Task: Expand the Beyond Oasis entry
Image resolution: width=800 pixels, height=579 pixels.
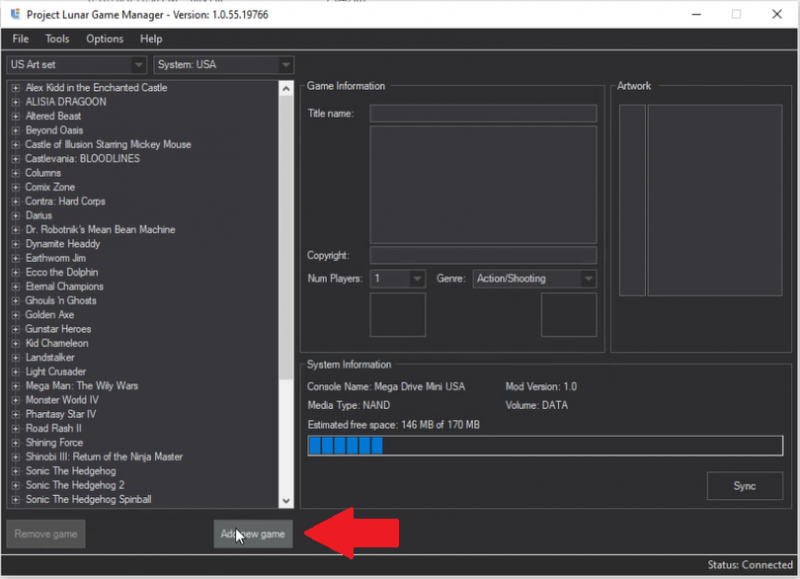Action: pyautogui.click(x=16, y=131)
